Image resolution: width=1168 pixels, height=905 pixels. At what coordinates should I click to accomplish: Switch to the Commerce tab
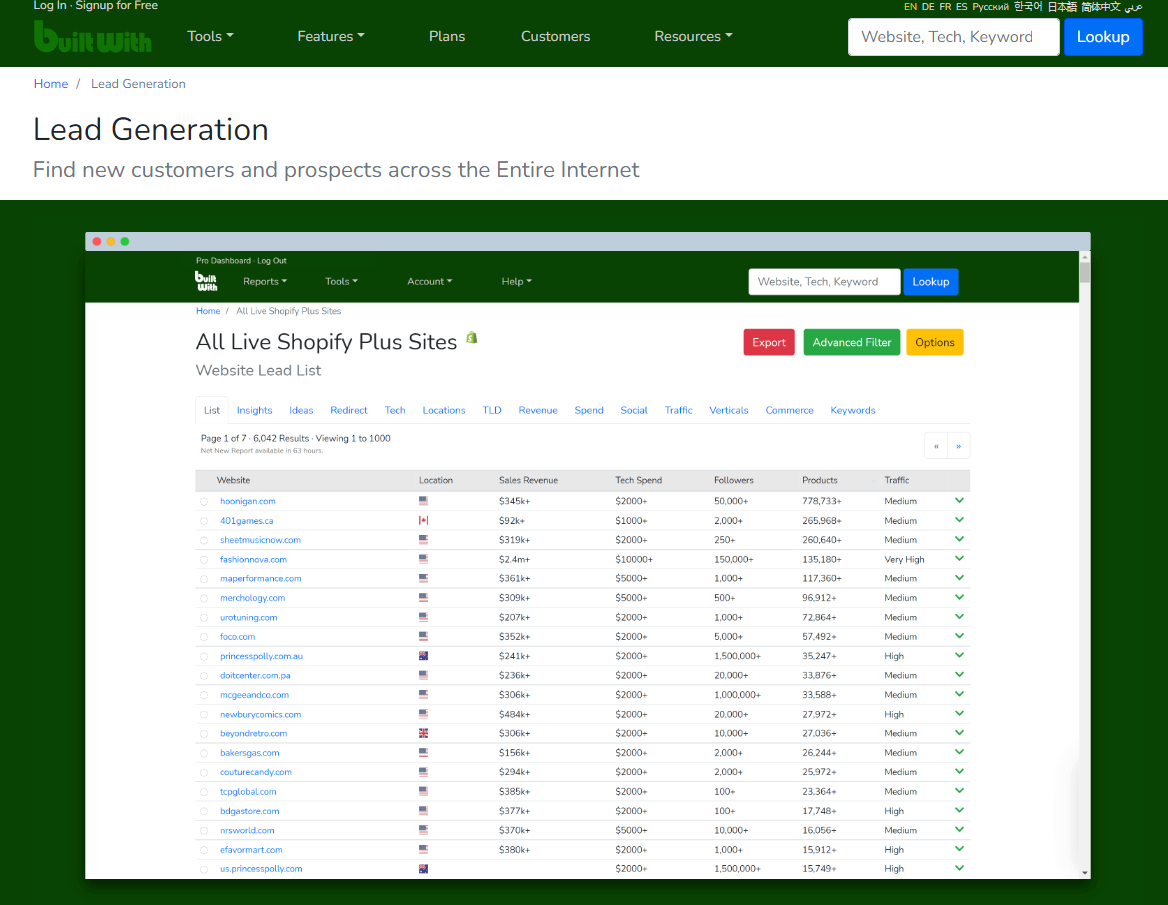pyautogui.click(x=790, y=410)
